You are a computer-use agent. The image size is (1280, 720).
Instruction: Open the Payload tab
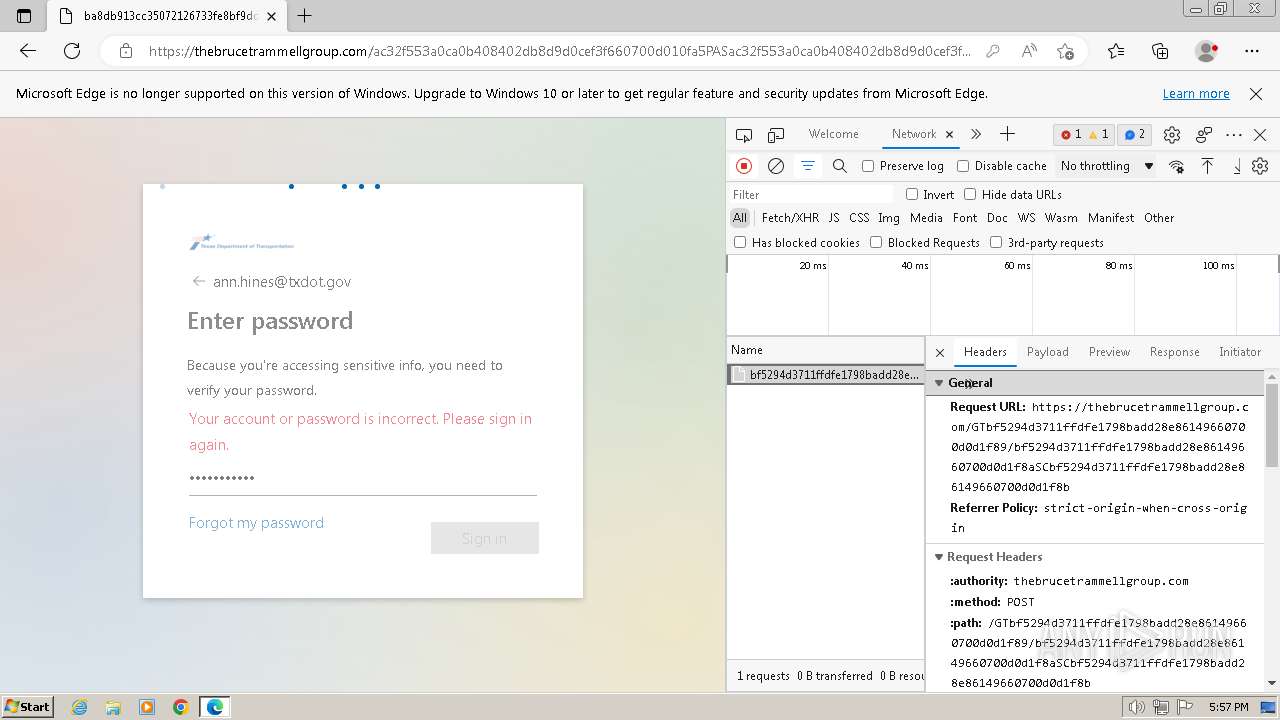coord(1048,352)
